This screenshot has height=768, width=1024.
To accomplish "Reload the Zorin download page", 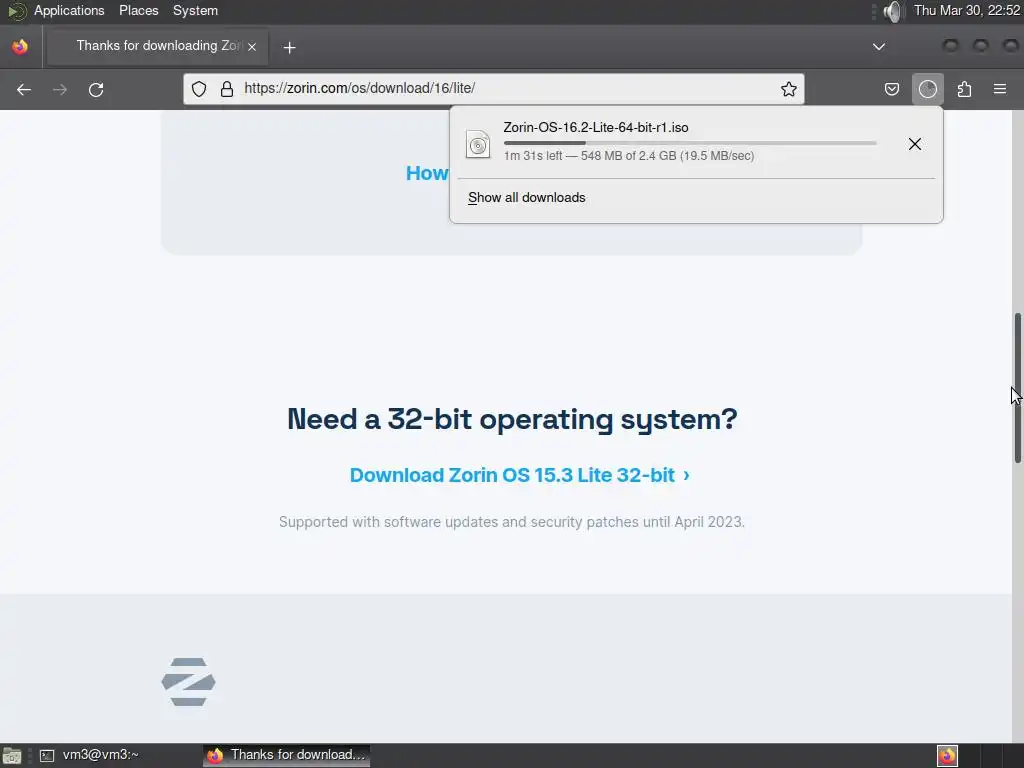I will [96, 89].
